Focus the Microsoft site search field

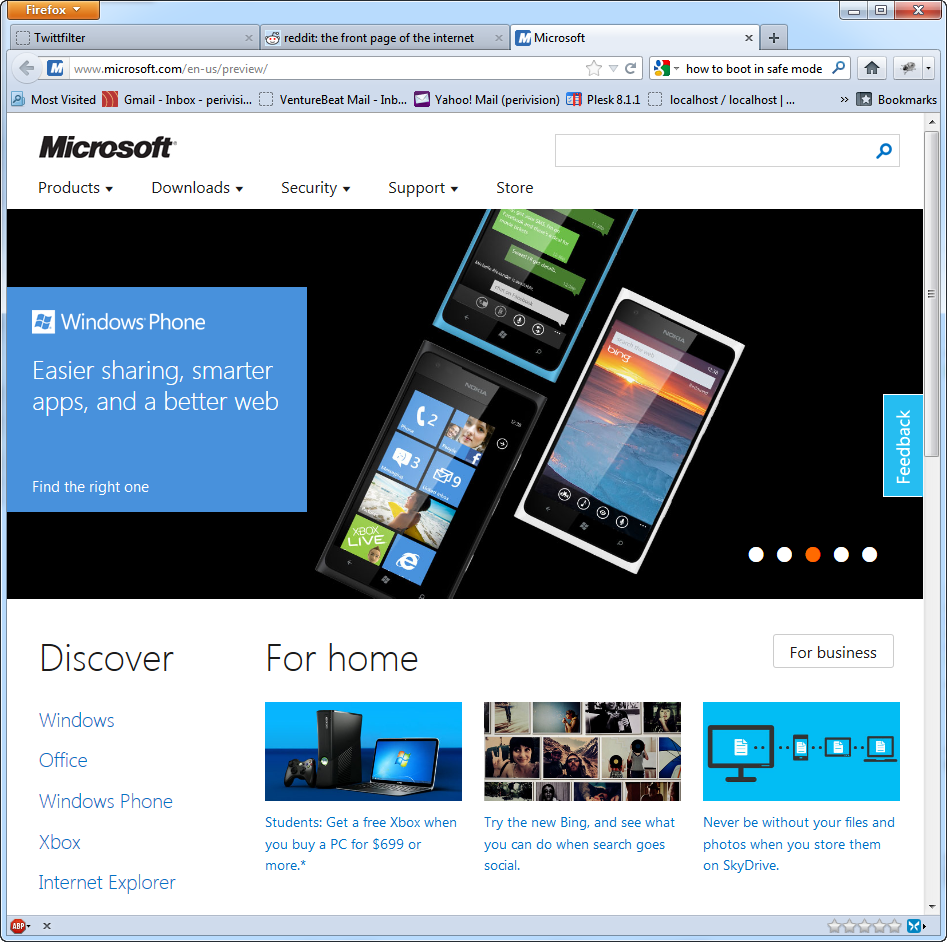tap(713, 150)
